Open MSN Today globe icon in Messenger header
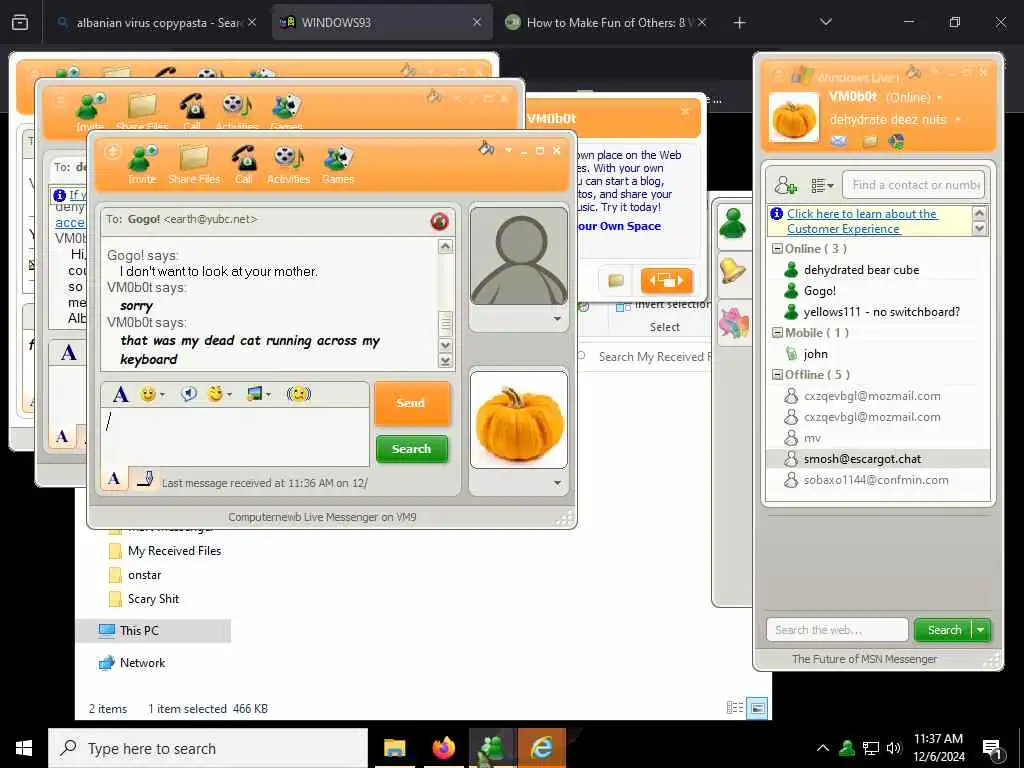 896,140
